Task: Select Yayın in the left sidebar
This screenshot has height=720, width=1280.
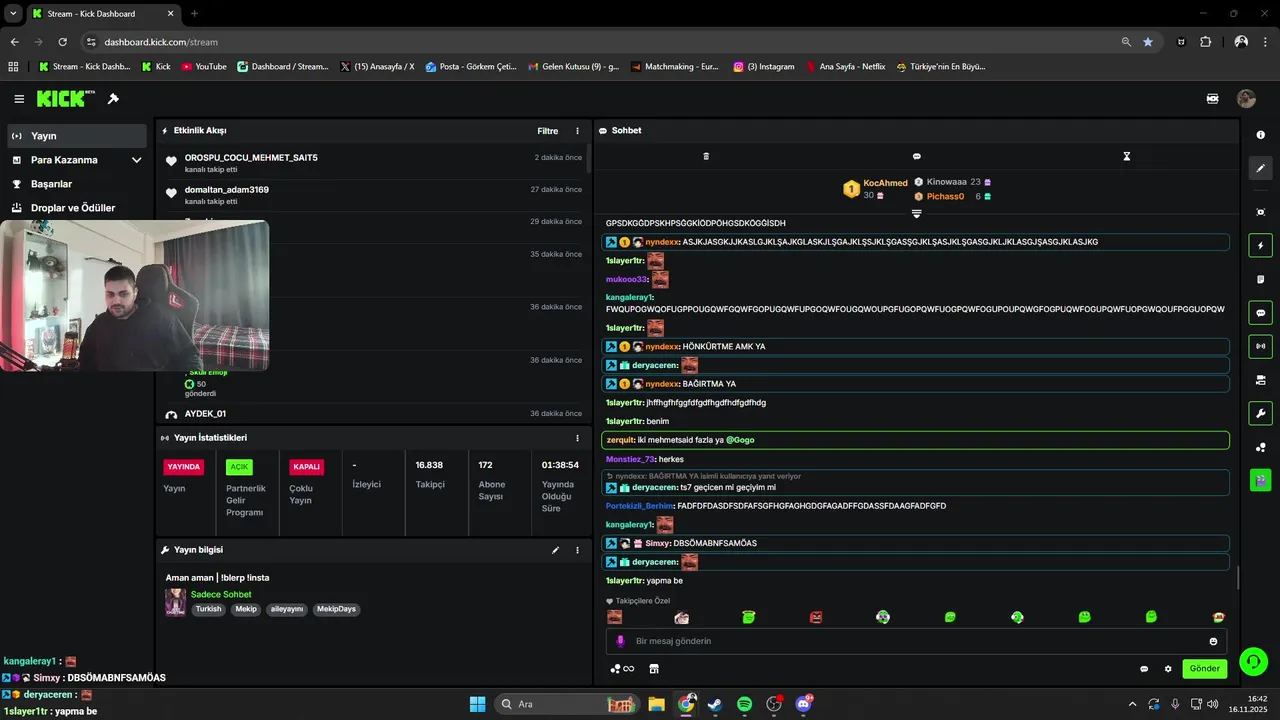Action: click(75, 136)
